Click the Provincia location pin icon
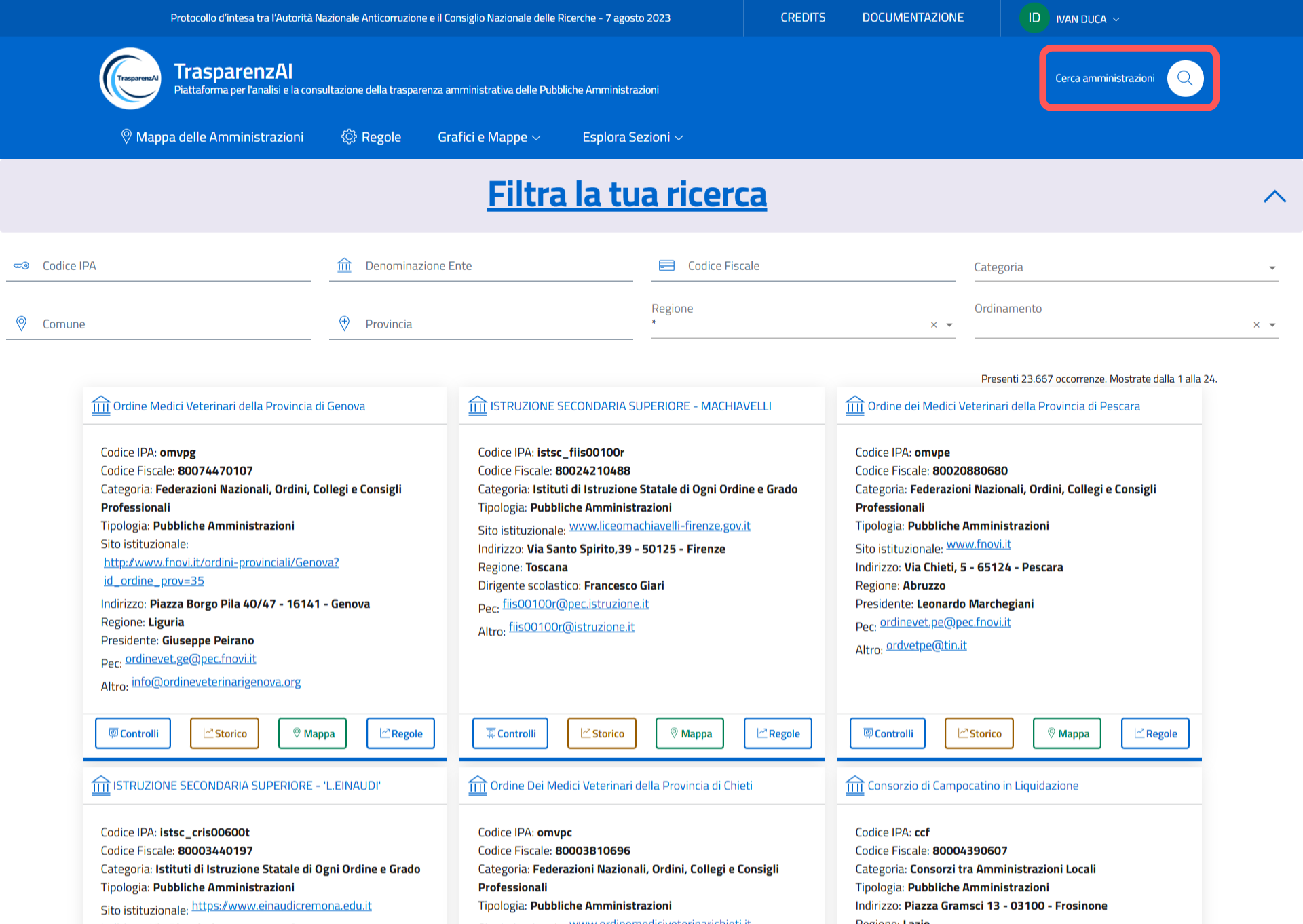This screenshot has width=1303, height=924. point(345,324)
